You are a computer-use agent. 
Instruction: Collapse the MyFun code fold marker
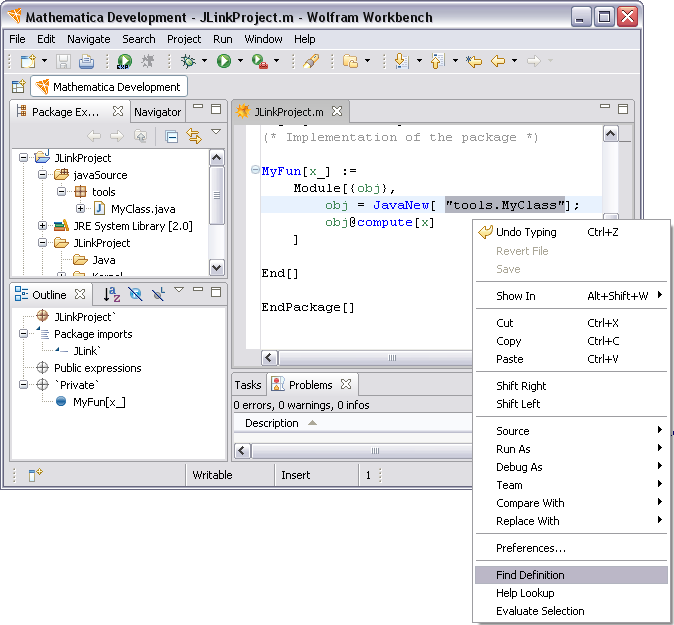(x=254, y=170)
